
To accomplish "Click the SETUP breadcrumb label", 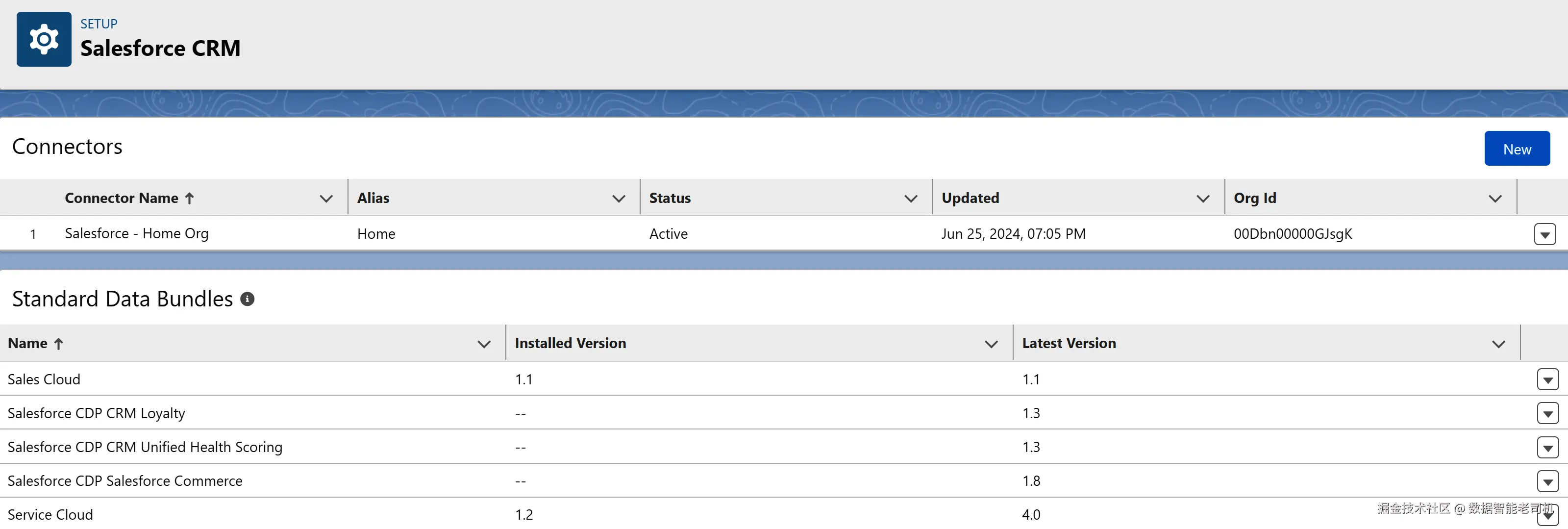I will (x=99, y=24).
